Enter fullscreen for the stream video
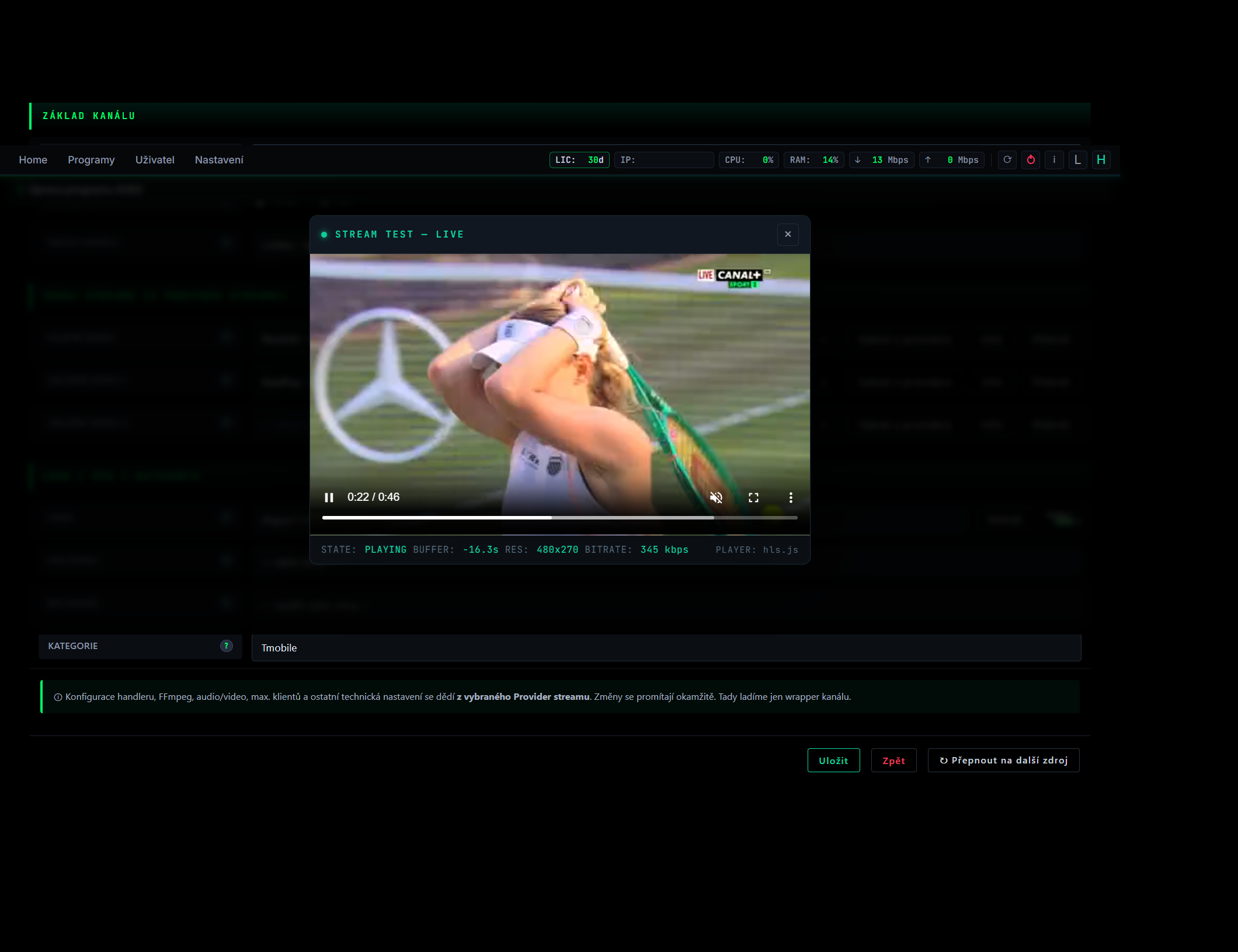Screen dimensions: 1238x952 [753, 497]
